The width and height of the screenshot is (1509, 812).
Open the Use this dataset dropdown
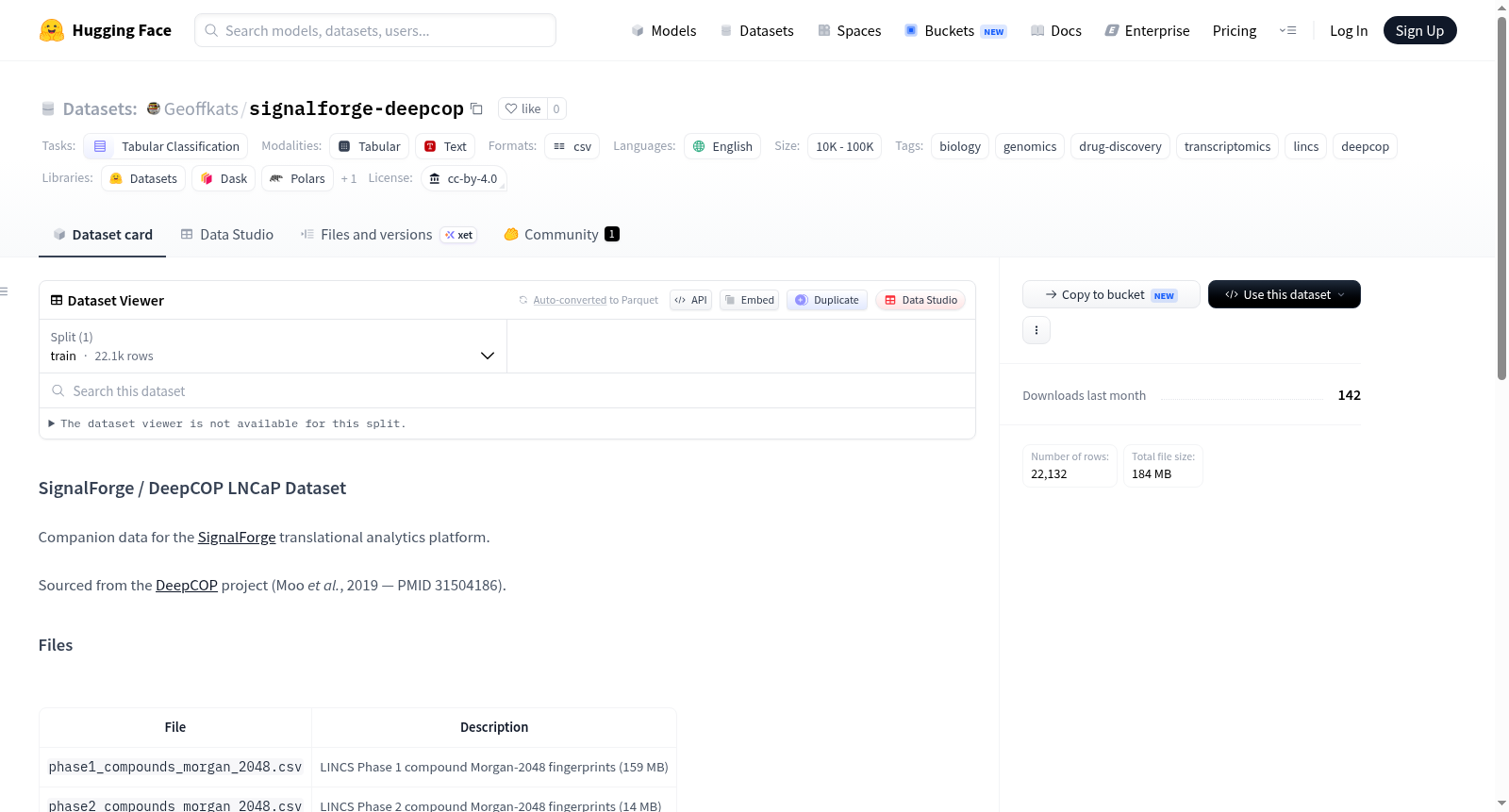(1284, 294)
